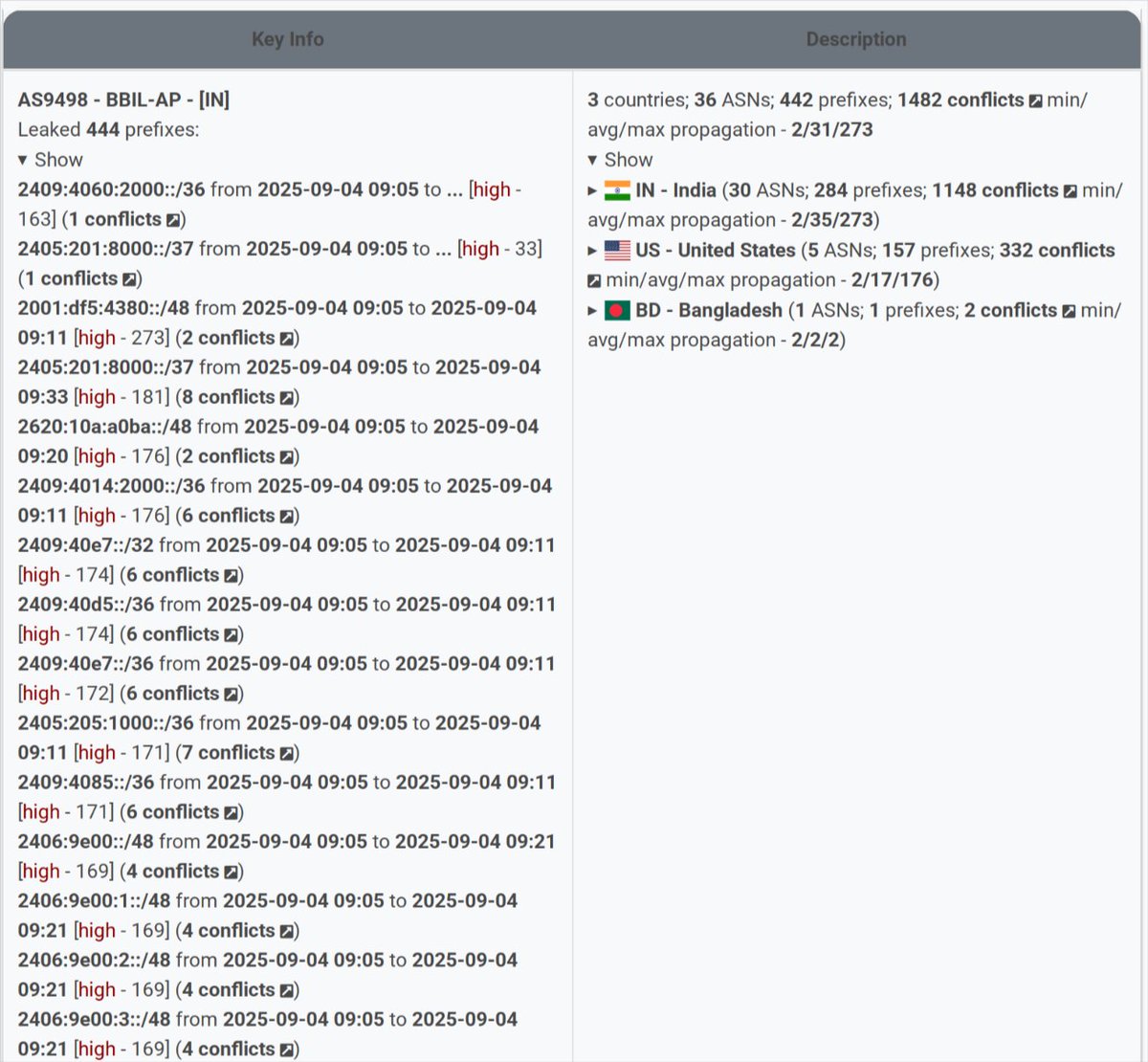
Task: Open the 2 conflicts link for Bangladesh
Action: pos(1010,311)
